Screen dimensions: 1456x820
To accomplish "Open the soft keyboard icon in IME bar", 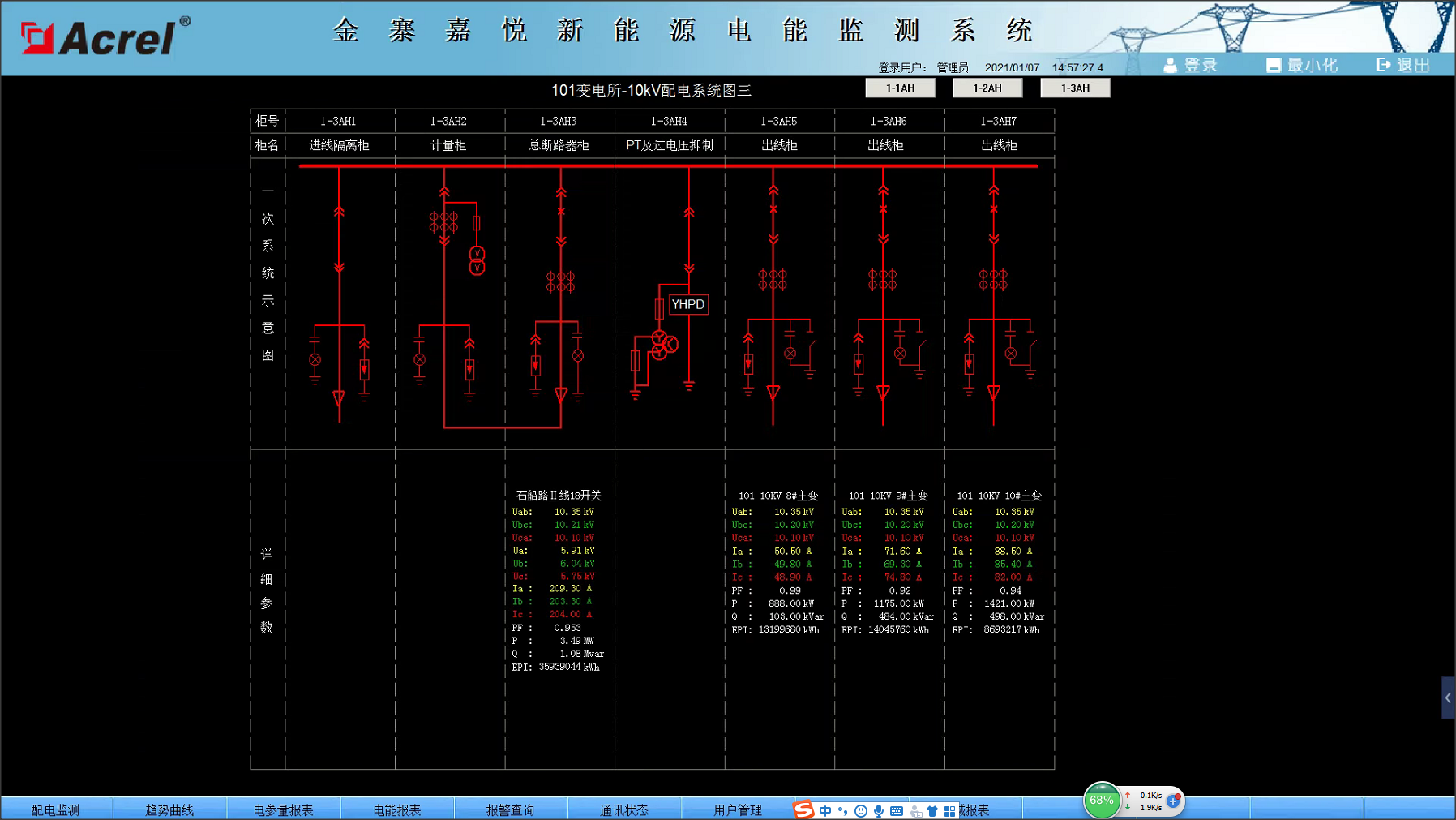I will 897,810.
